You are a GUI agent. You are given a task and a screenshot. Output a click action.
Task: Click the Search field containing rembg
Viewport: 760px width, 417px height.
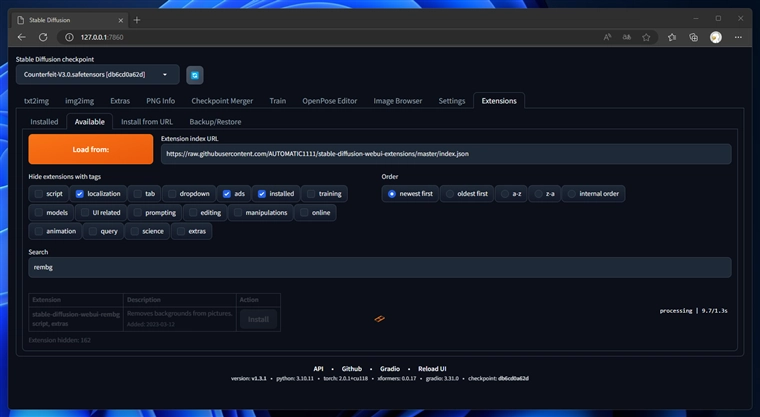380,267
